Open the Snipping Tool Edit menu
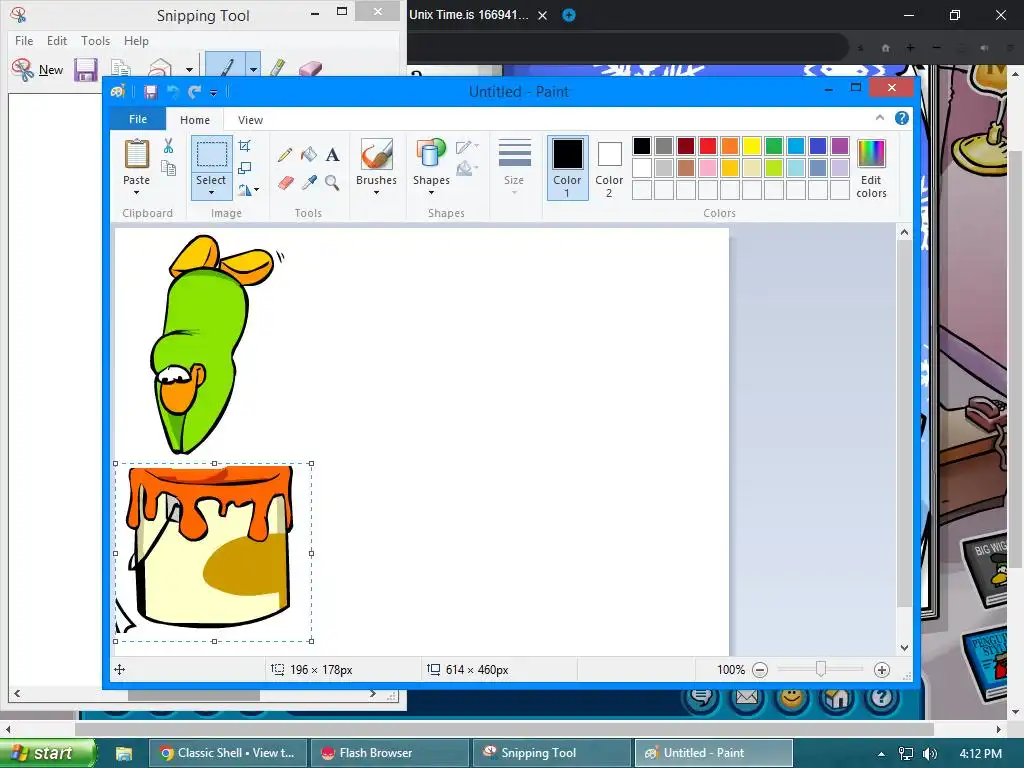The width and height of the screenshot is (1024, 768). pyautogui.click(x=57, y=40)
